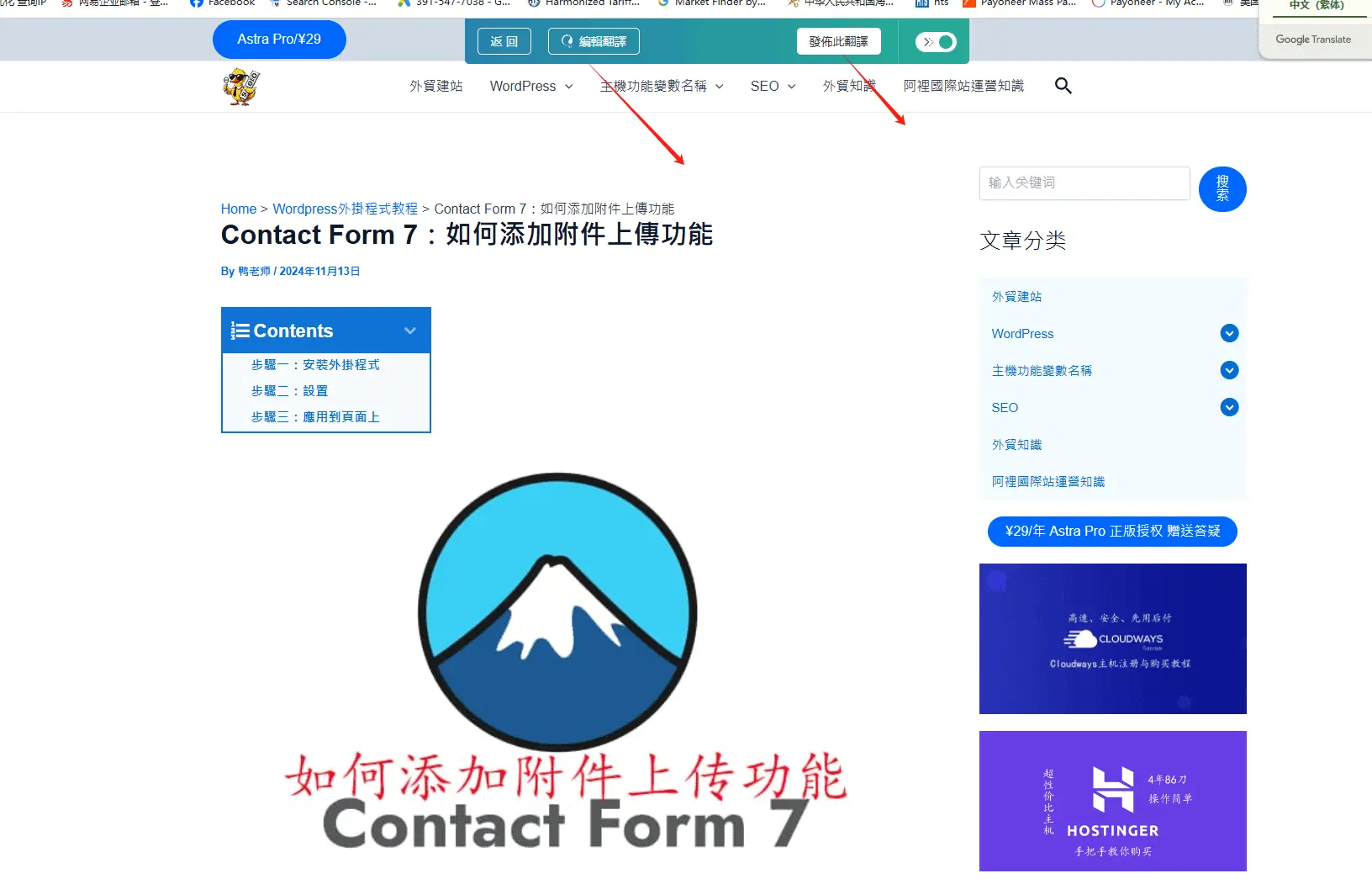Expand the WordPress menu dropdown arrow

point(569,87)
